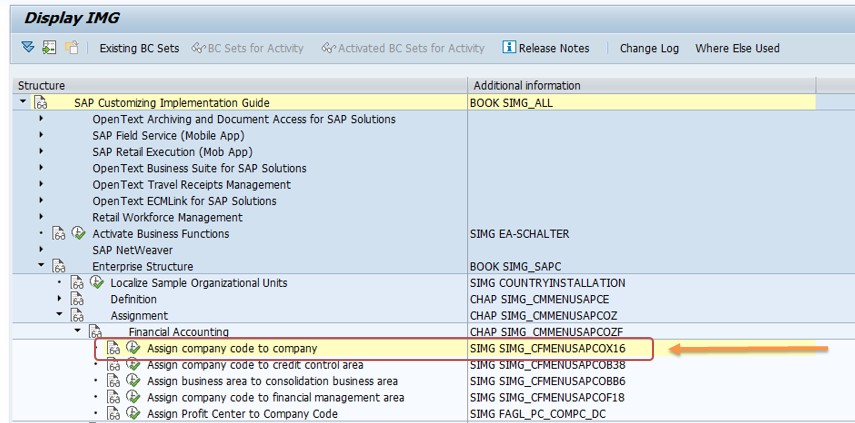Expand OpenText ECMLink for SAP Solutions node
This screenshot has height=423, width=855.
(x=41, y=200)
